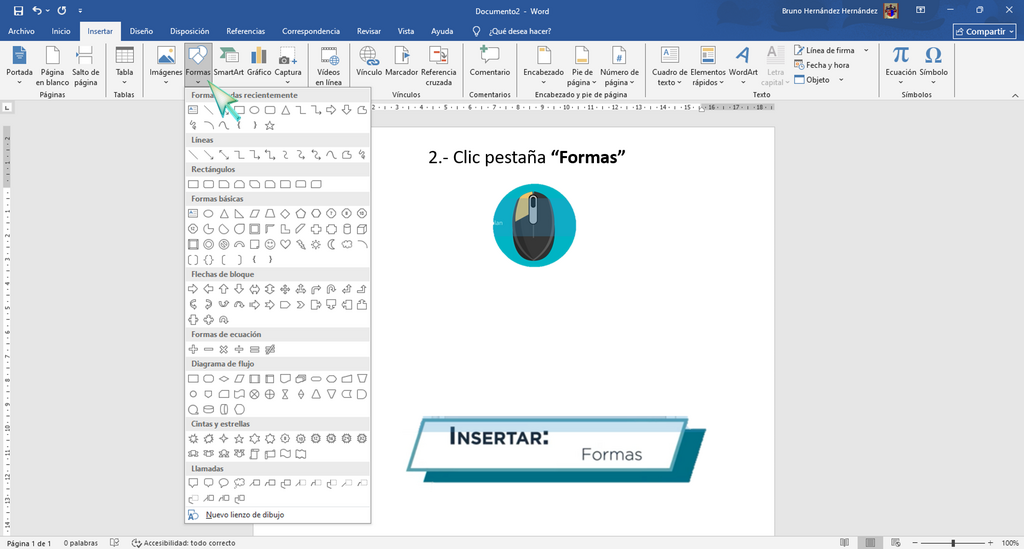This screenshot has width=1024, height=549.
Task: Open the Diseño ribbon tab
Action: point(141,31)
